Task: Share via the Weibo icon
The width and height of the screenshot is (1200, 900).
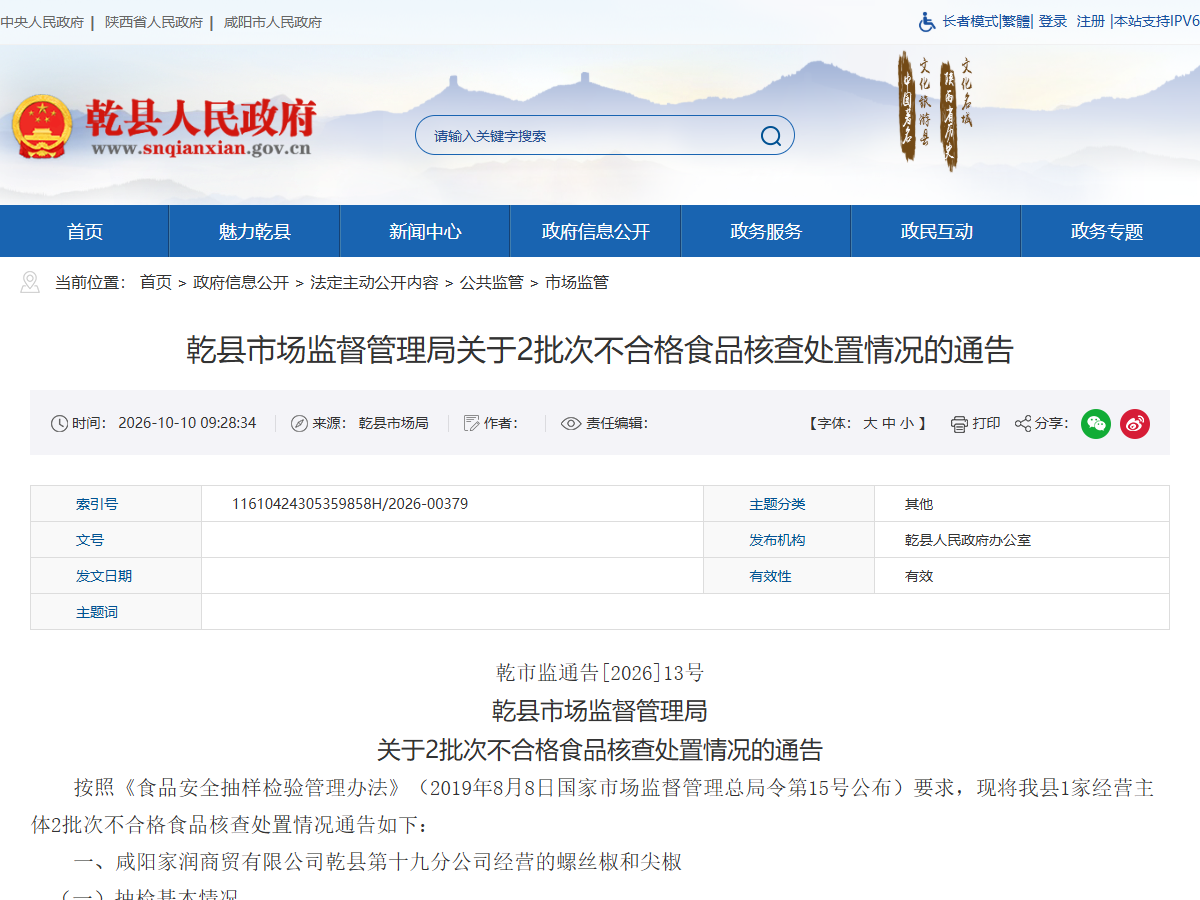Action: 1135,424
